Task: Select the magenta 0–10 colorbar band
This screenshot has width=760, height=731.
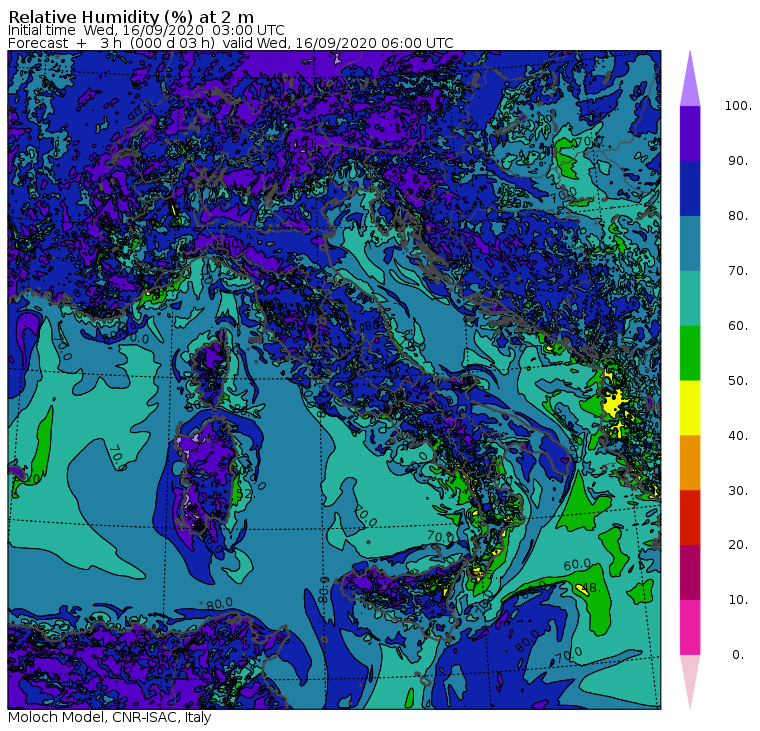Action: 690,628
